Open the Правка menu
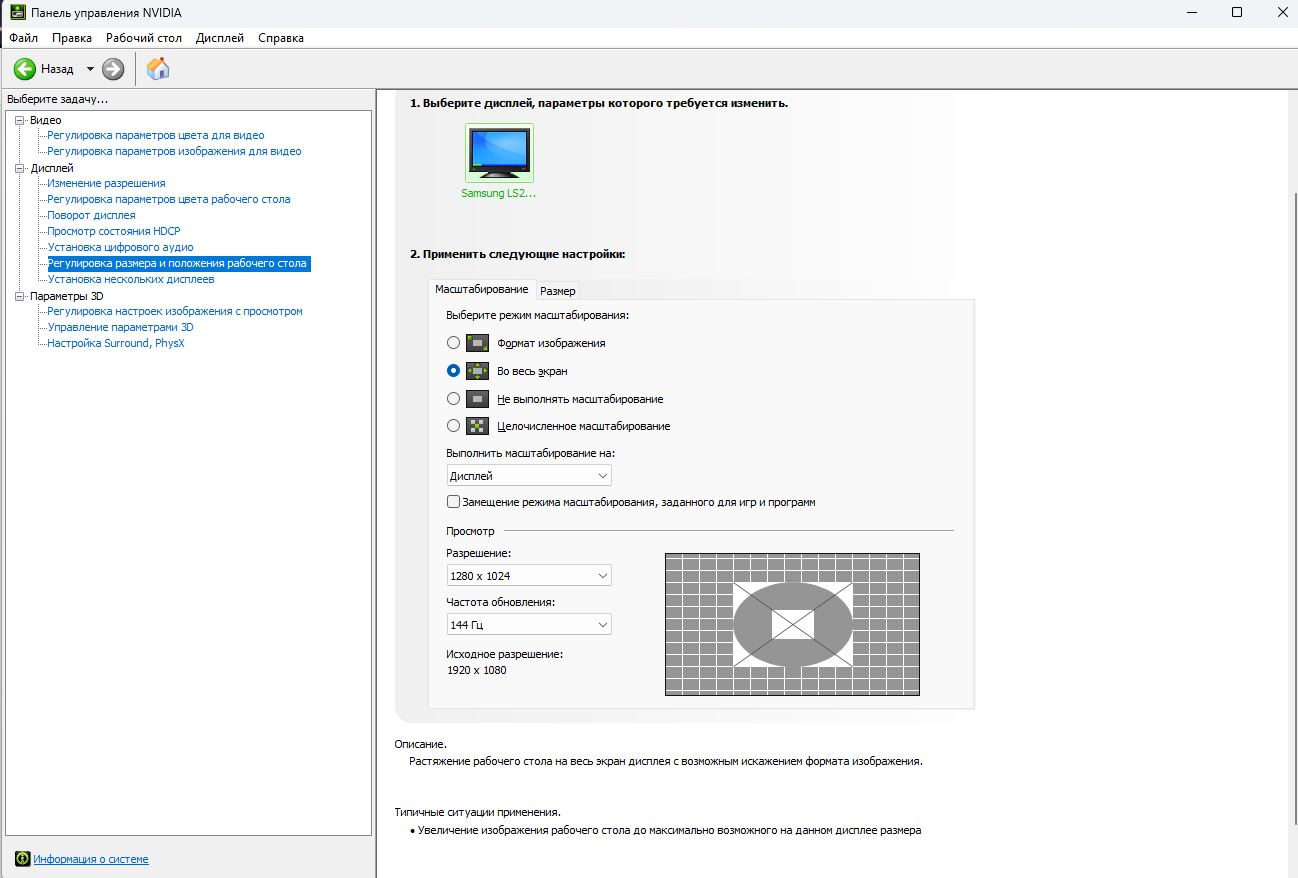 coord(72,38)
